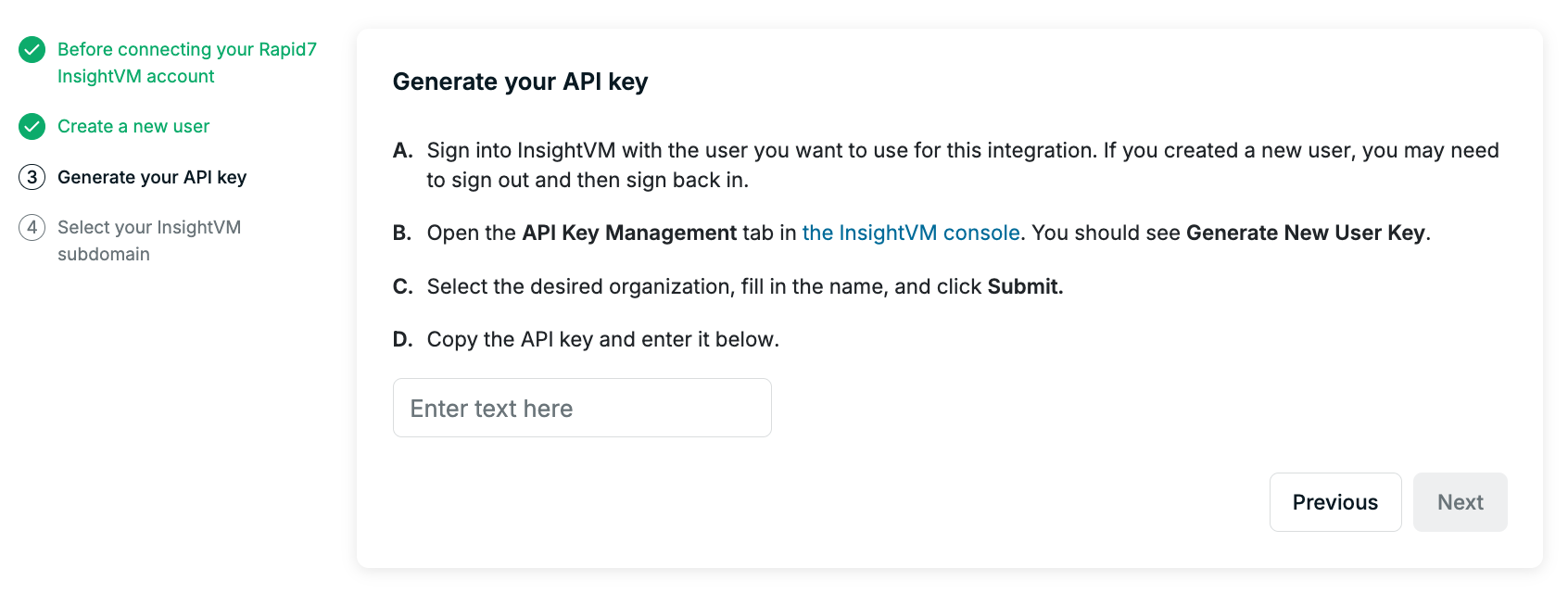1568x593 pixels.
Task: Click the 'Generate your API key' panel heading
Action: tap(520, 82)
